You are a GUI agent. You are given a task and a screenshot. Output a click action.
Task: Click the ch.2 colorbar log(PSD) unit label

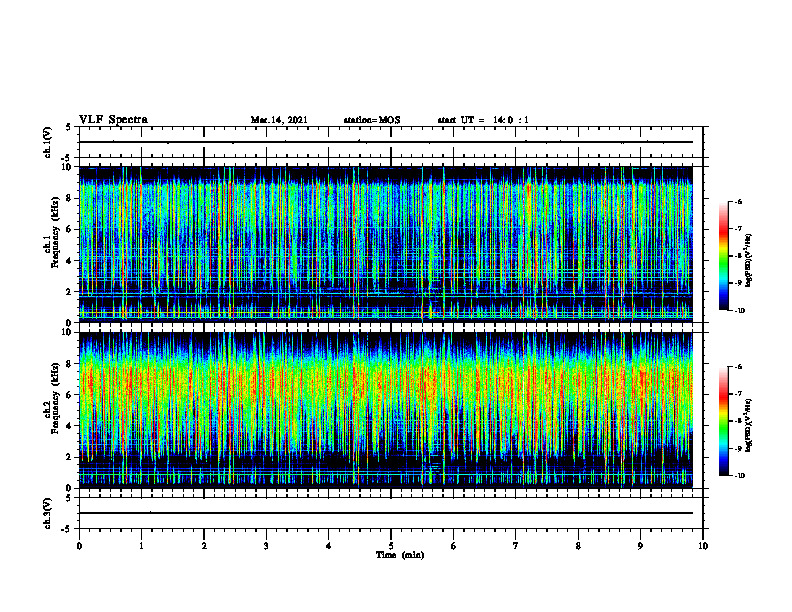[x=749, y=425]
